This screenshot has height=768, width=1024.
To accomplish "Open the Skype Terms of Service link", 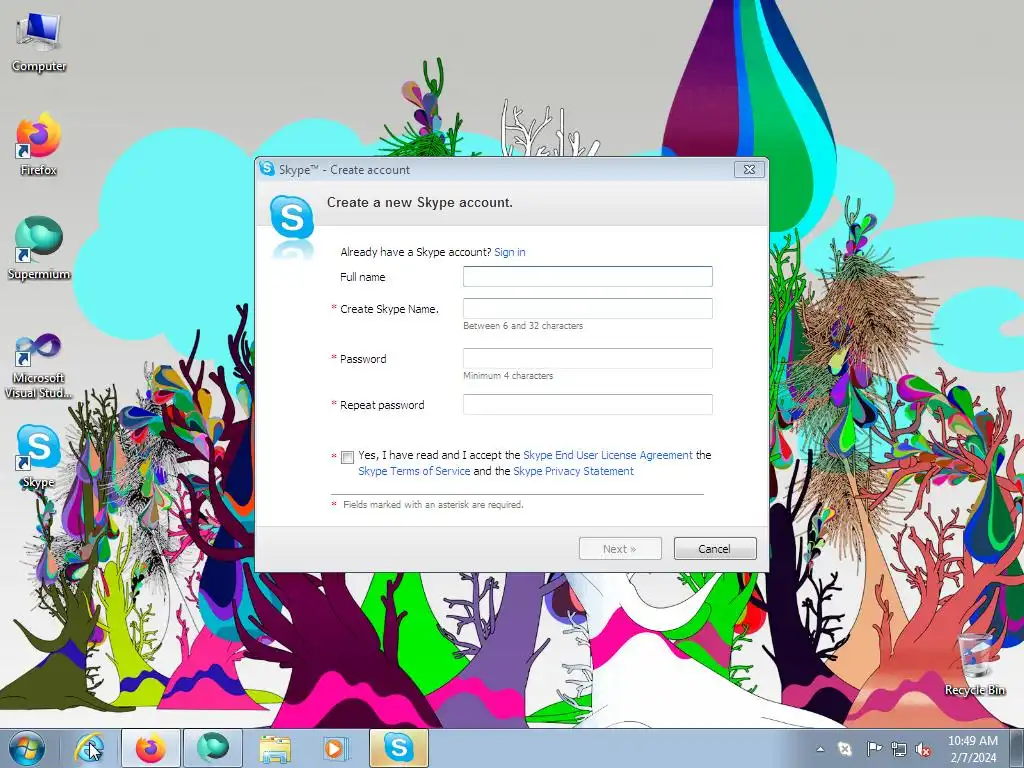I will 414,471.
